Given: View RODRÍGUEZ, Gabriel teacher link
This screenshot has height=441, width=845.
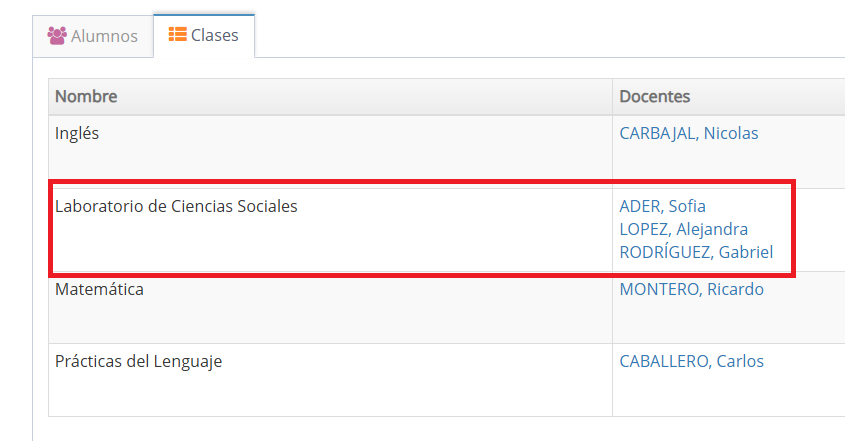Looking at the screenshot, I should (x=696, y=252).
